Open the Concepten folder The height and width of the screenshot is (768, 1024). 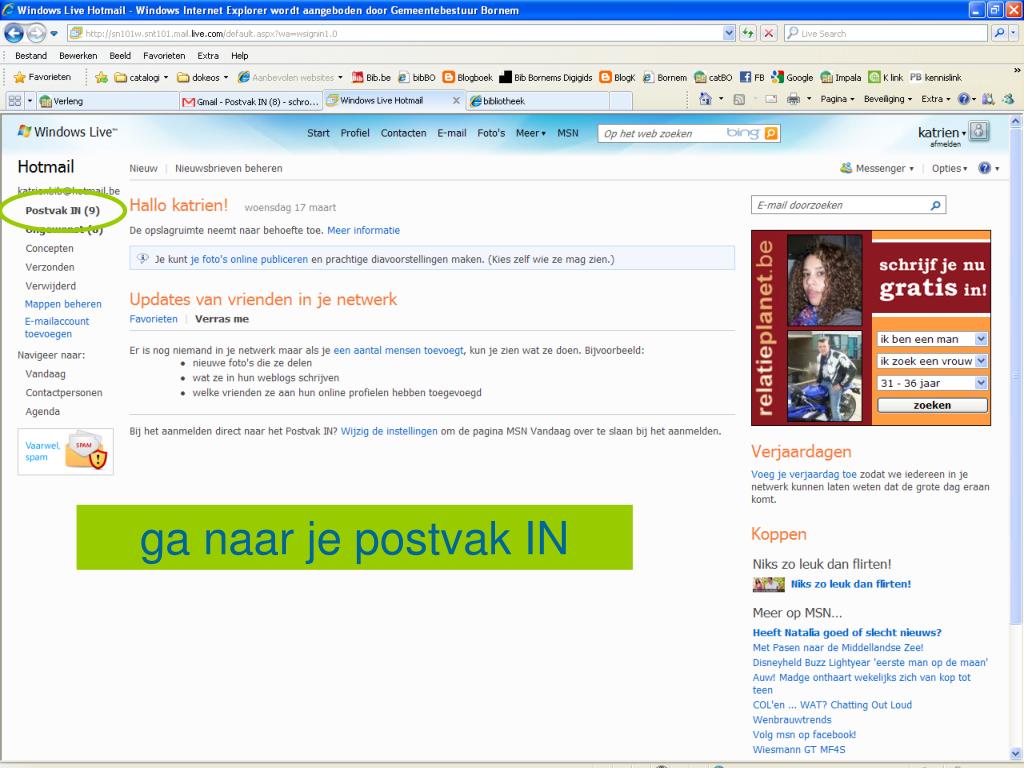[50, 248]
